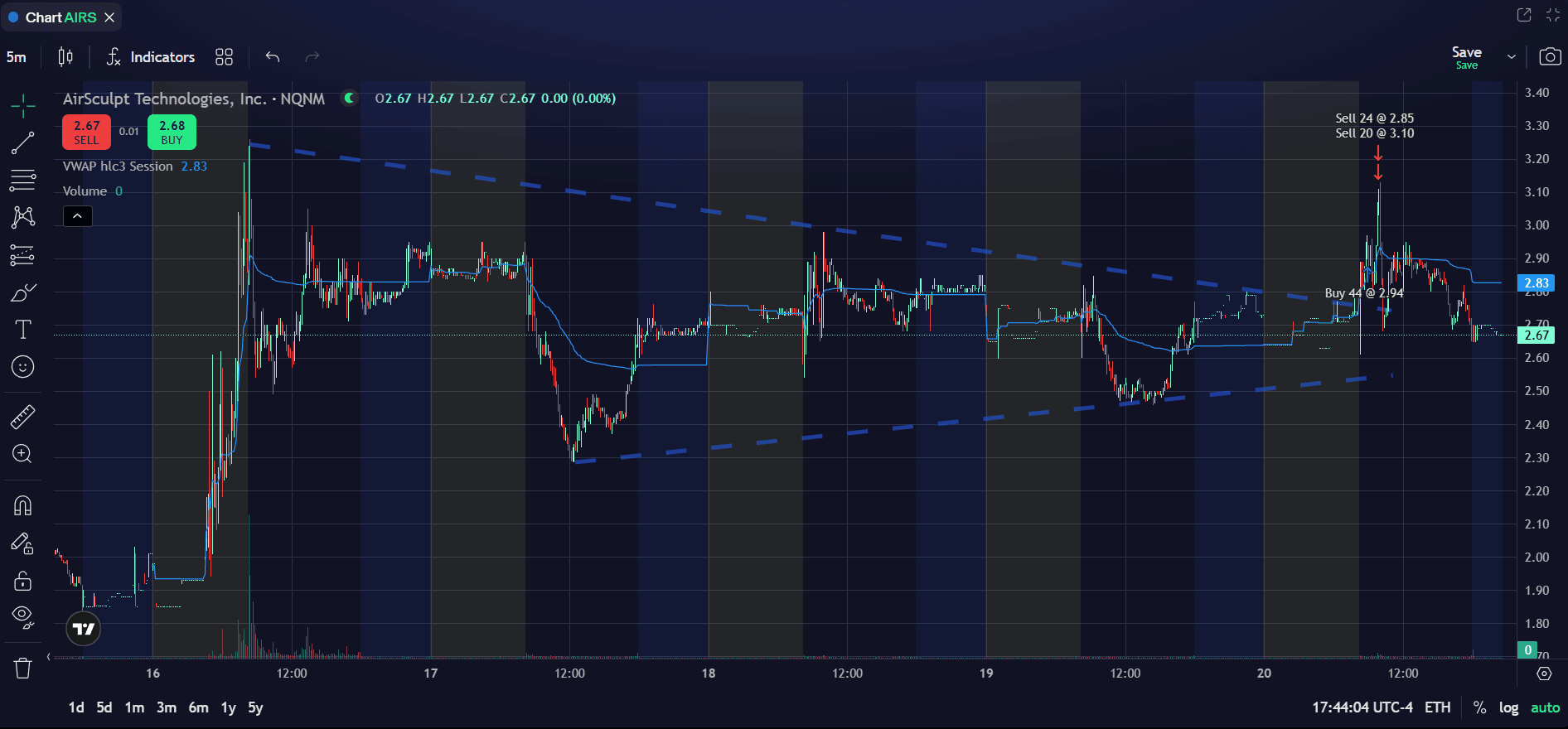
Task: Select the trend line drawing tool
Action: [22, 143]
